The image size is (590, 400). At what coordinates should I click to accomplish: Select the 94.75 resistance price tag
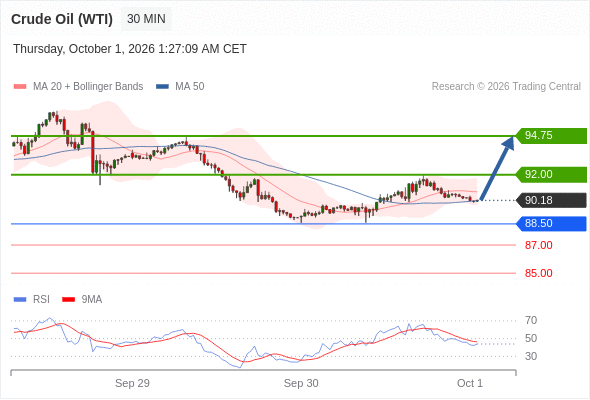[550, 135]
